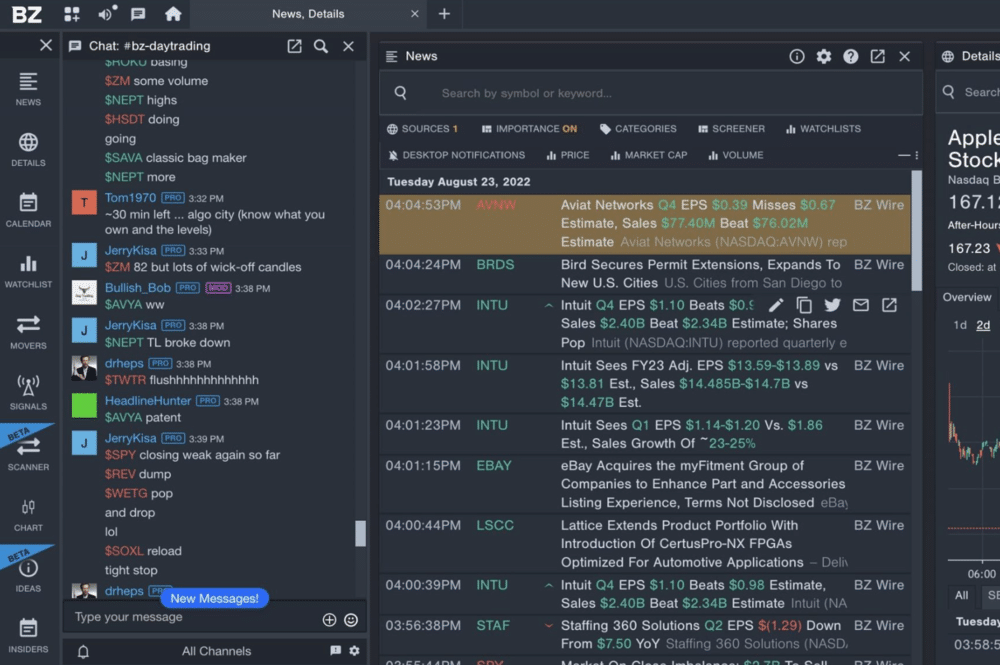Image resolution: width=1000 pixels, height=665 pixels.
Task: Open News panel help question mark
Action: (850, 56)
